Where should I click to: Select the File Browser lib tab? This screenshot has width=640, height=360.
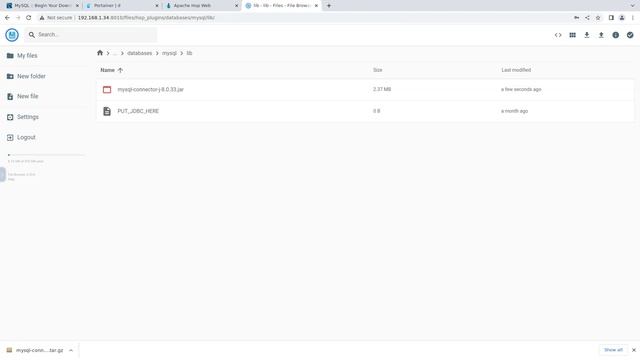(281, 6)
